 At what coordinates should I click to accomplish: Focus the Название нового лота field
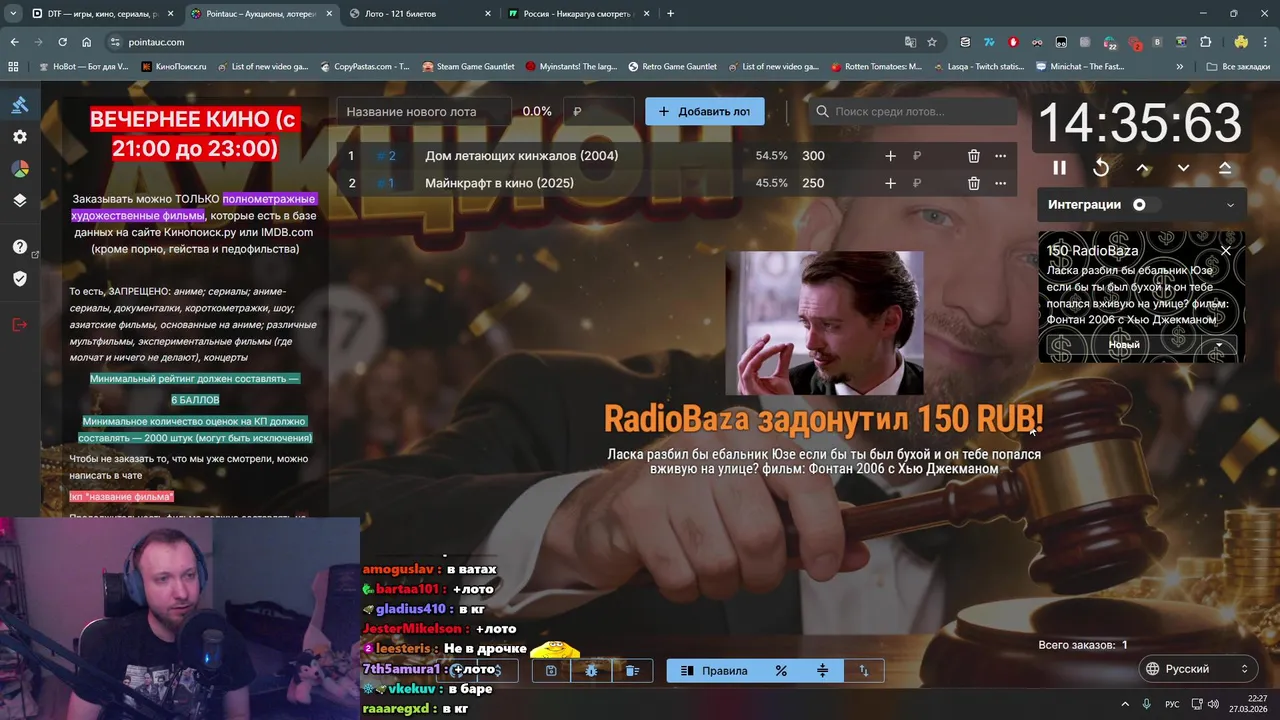(x=424, y=111)
